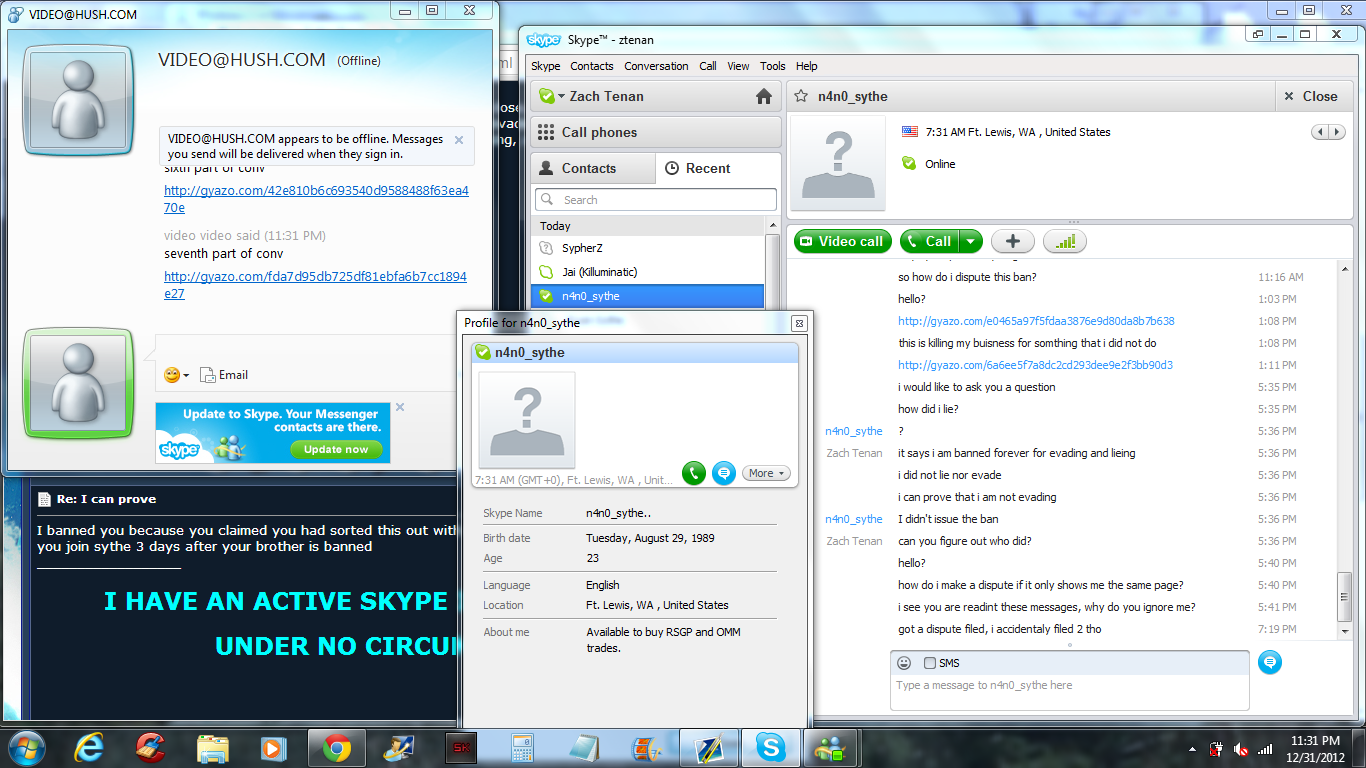Show the previous item with the left arrow
This screenshot has width=1366, height=768.
tap(1321, 132)
